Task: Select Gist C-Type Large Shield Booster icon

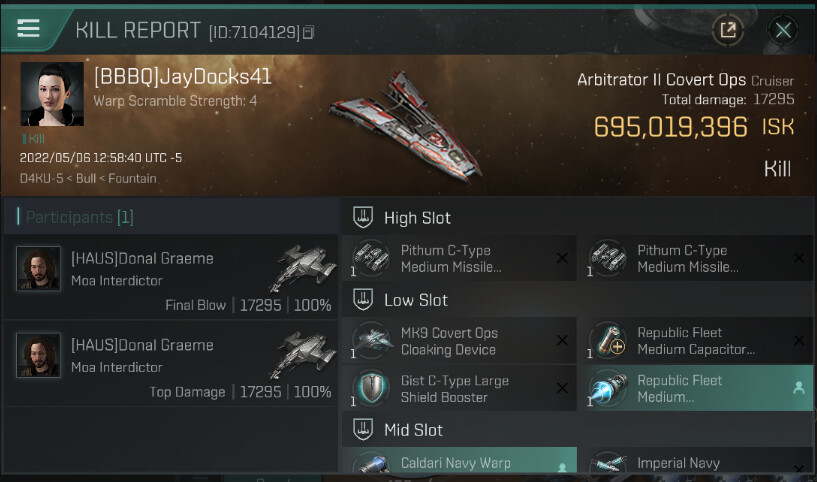Action: pyautogui.click(x=371, y=388)
